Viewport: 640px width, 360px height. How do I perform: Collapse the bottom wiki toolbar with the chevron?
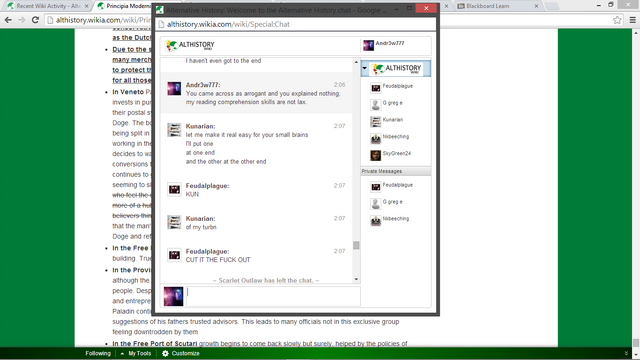[626, 353]
